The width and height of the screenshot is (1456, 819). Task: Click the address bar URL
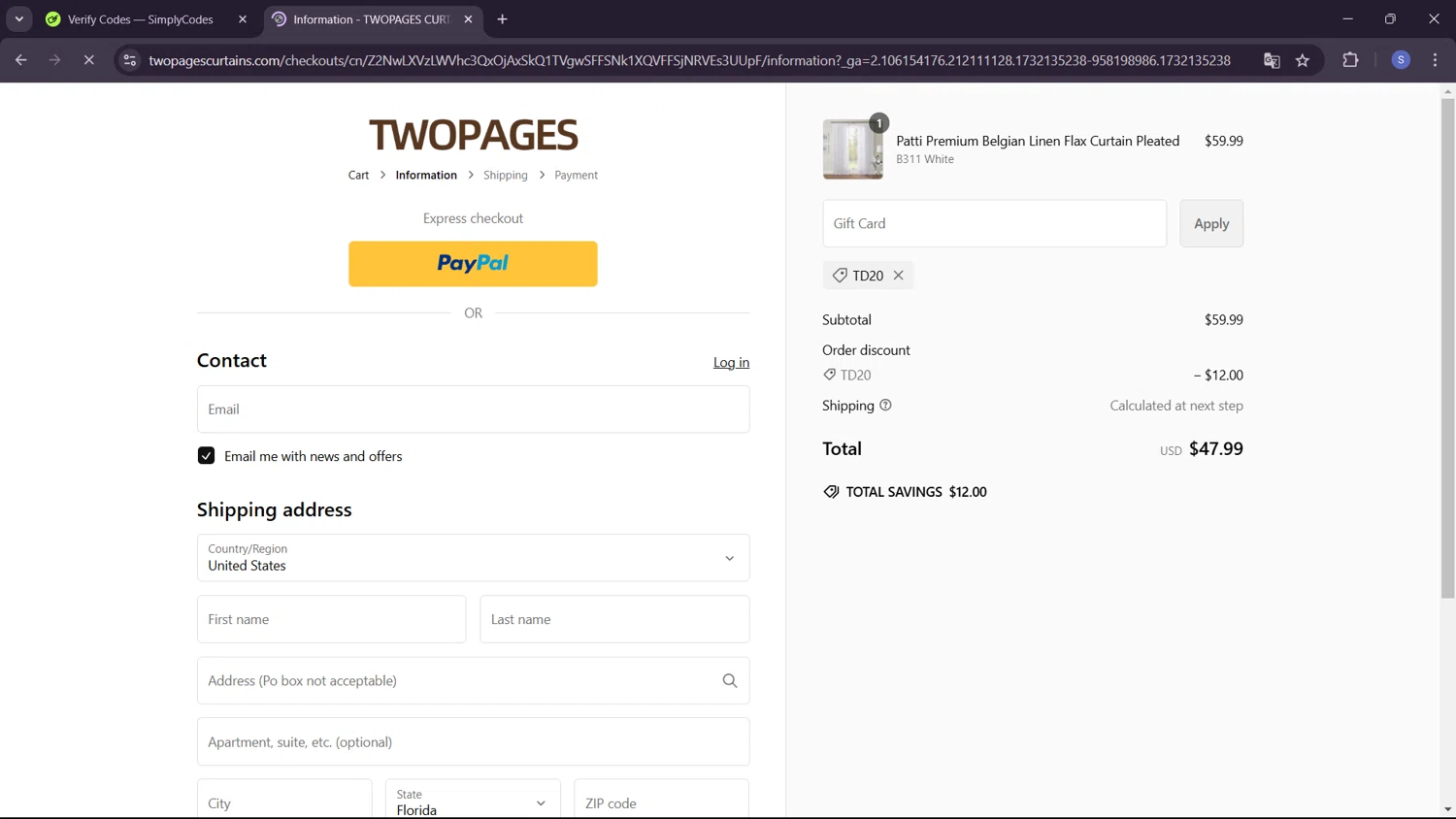click(x=689, y=60)
